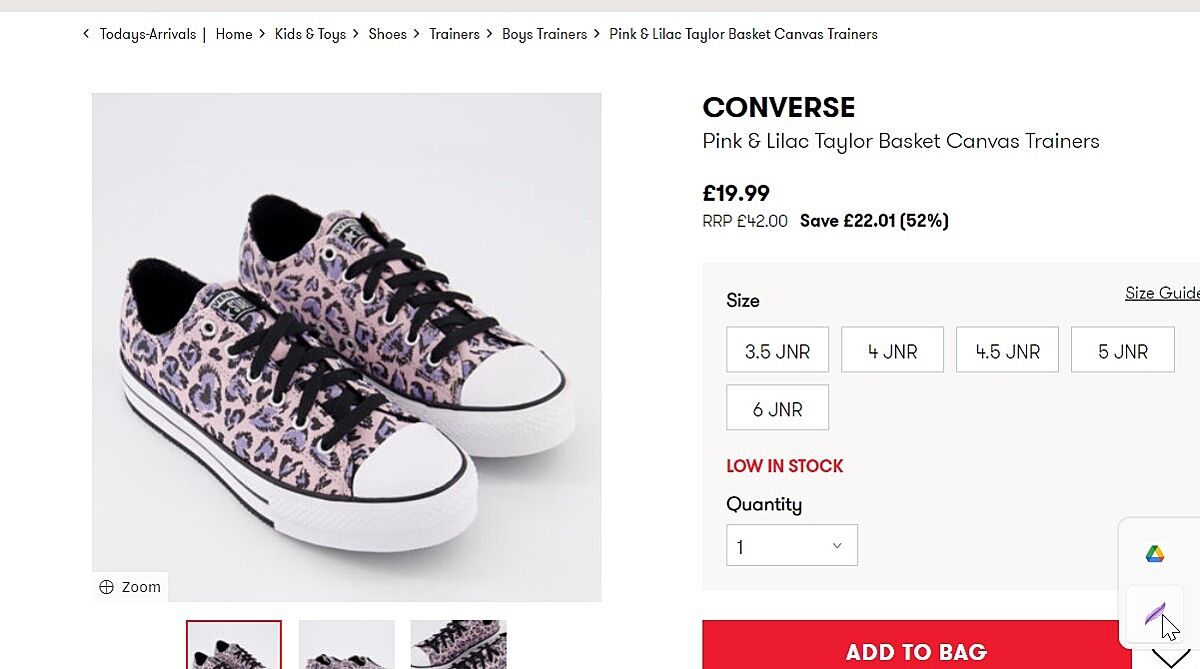Select the first product thumbnail
This screenshot has height=669, width=1200.
click(x=234, y=645)
